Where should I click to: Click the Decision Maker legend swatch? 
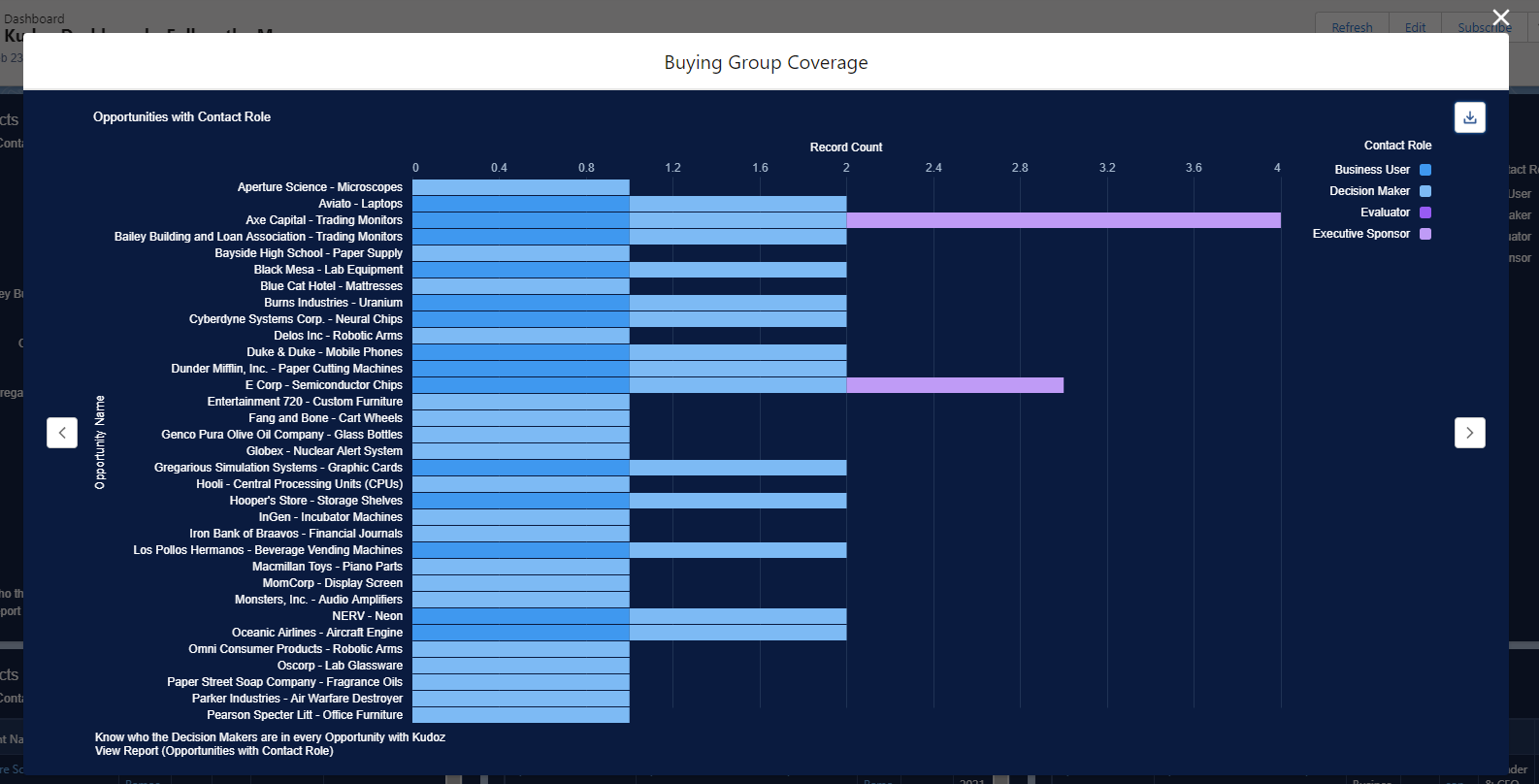point(1425,191)
